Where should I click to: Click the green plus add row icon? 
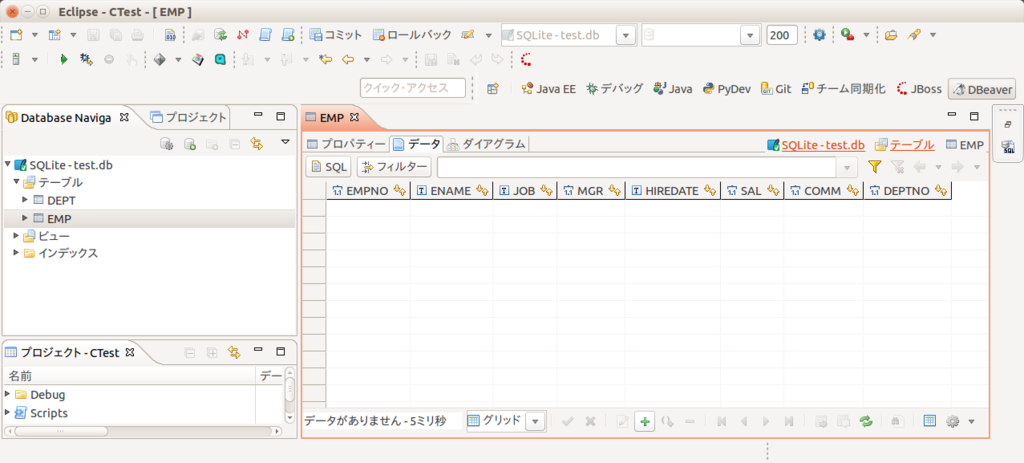click(645, 421)
